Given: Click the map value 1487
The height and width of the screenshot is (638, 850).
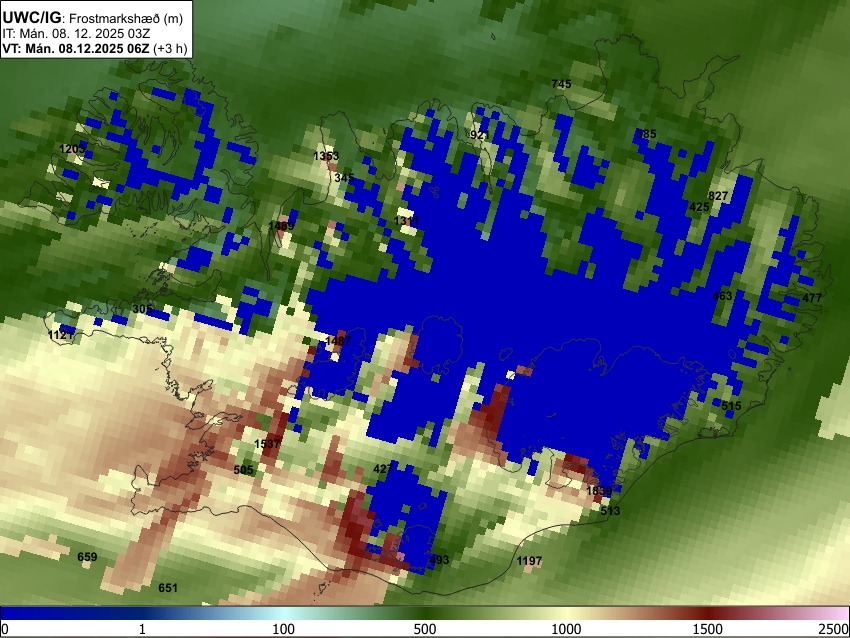Looking at the screenshot, I should point(338,341).
